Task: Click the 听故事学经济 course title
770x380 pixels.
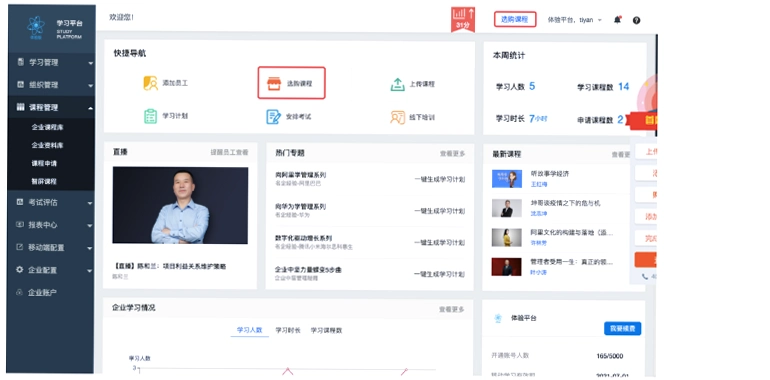Action: click(x=550, y=174)
